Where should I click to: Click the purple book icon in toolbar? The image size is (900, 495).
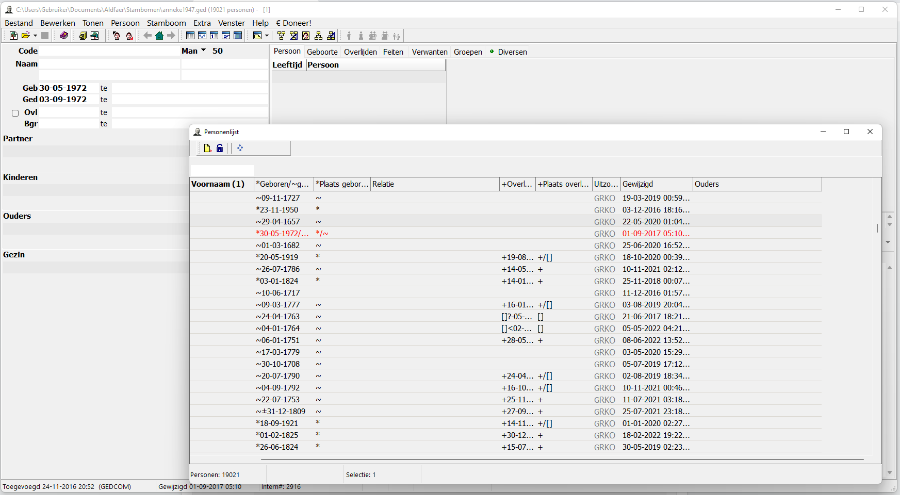pos(63,36)
